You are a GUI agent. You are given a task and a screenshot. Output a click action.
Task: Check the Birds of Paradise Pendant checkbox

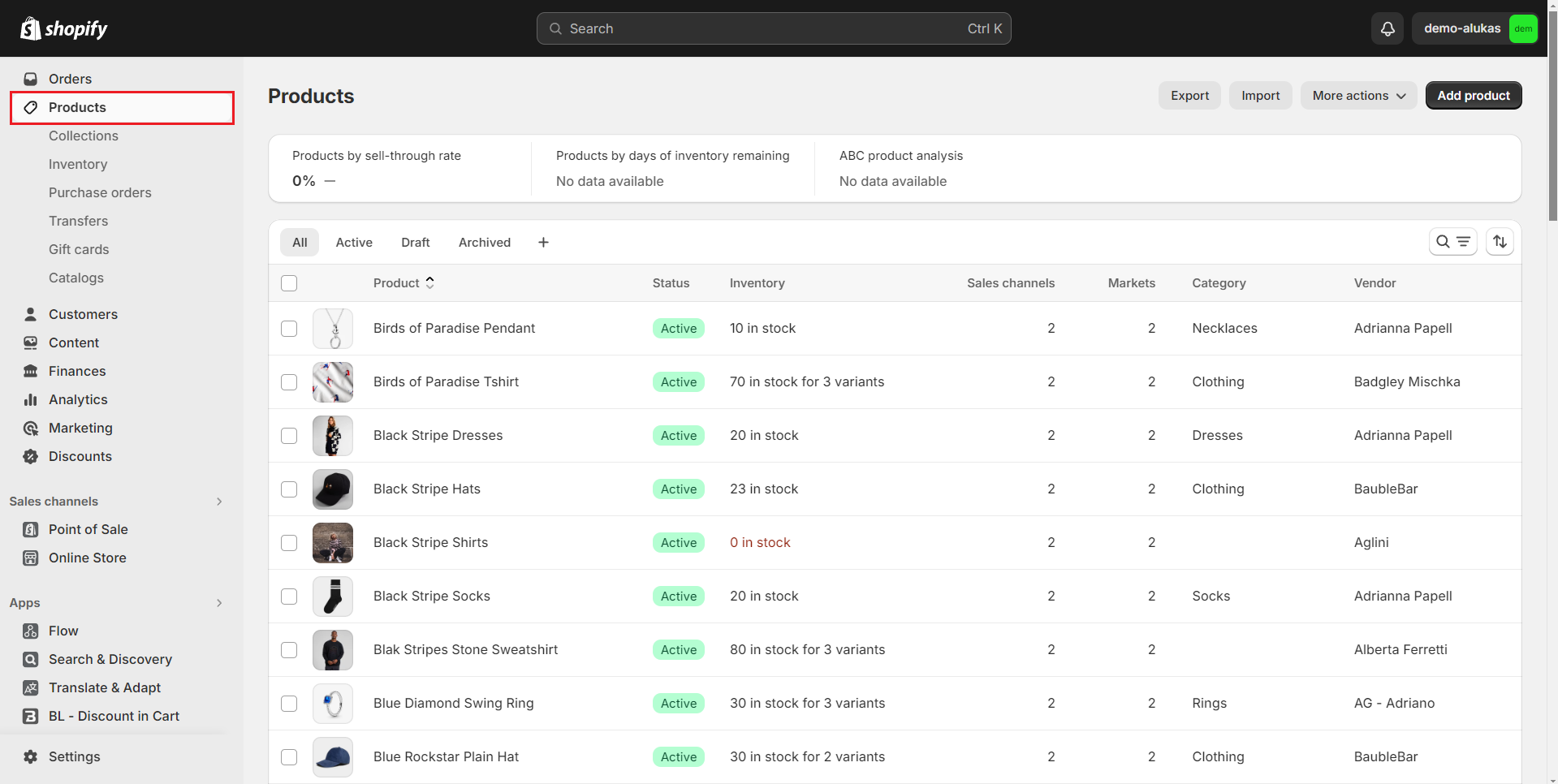(x=289, y=329)
